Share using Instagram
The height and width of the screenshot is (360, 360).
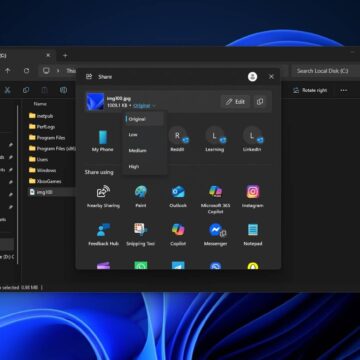click(253, 197)
